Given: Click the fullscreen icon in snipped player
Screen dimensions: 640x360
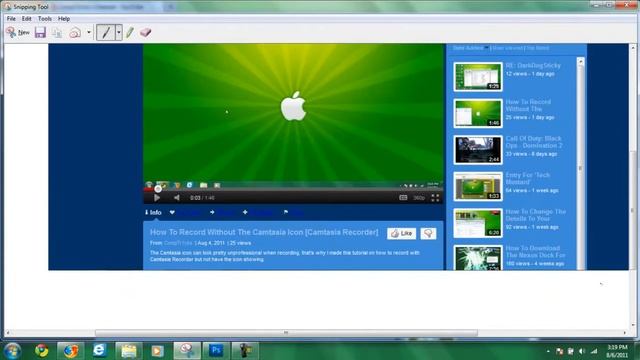Looking at the screenshot, I should click(x=435, y=198).
